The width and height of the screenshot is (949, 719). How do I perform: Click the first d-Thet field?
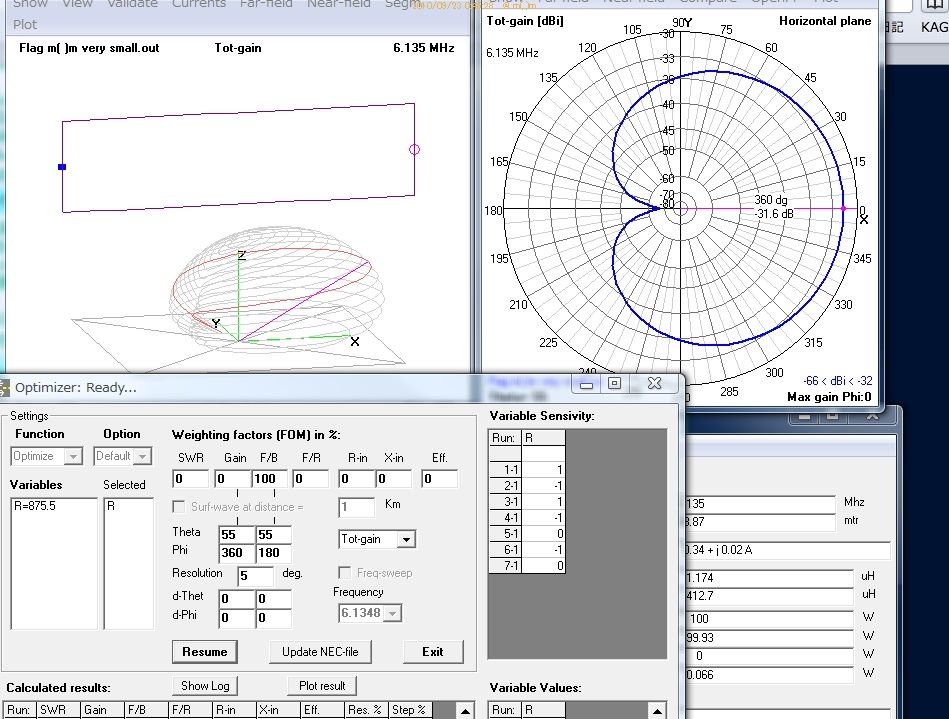pyautogui.click(x=237, y=599)
